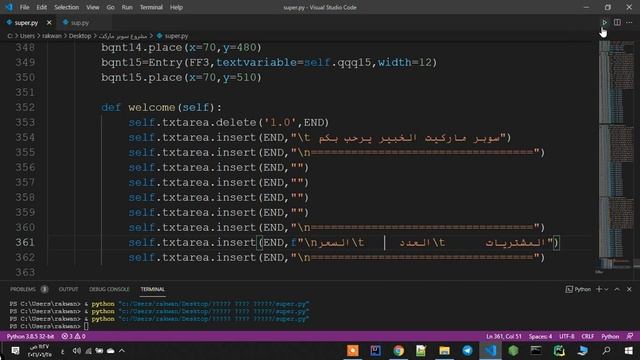Open File Explorer from taskbar
The image size is (640, 360).
pos(444,351)
